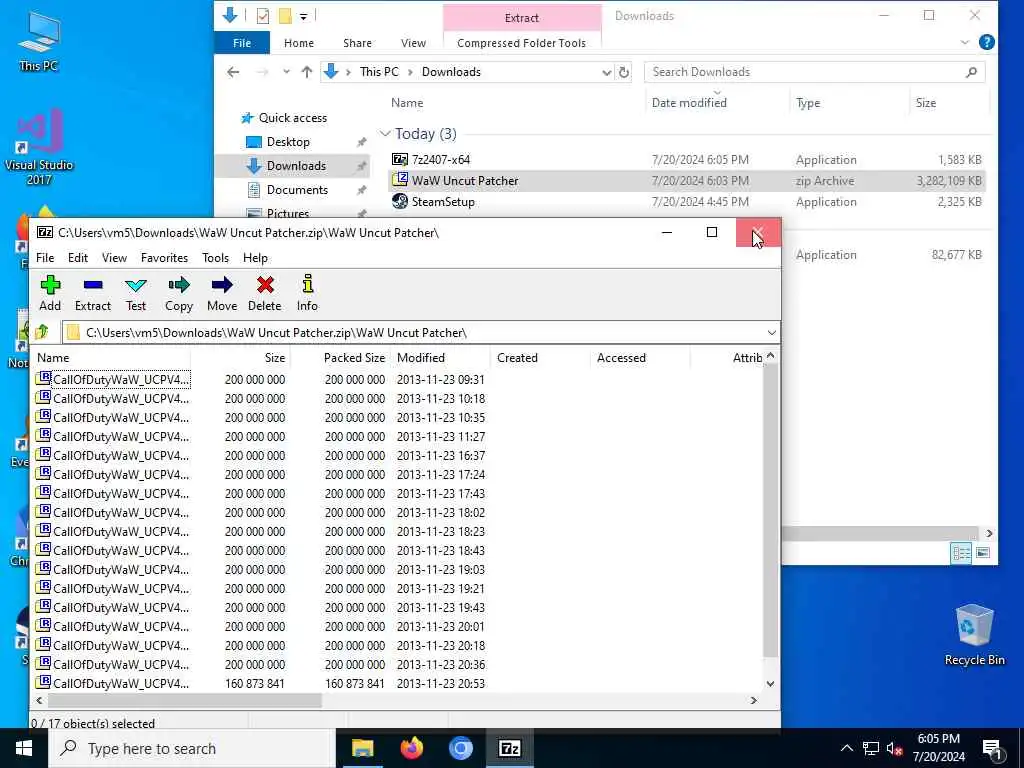This screenshot has height=768, width=1024.
Task: Switch Explorer to large thumbnails view icon
Action: 982,553
